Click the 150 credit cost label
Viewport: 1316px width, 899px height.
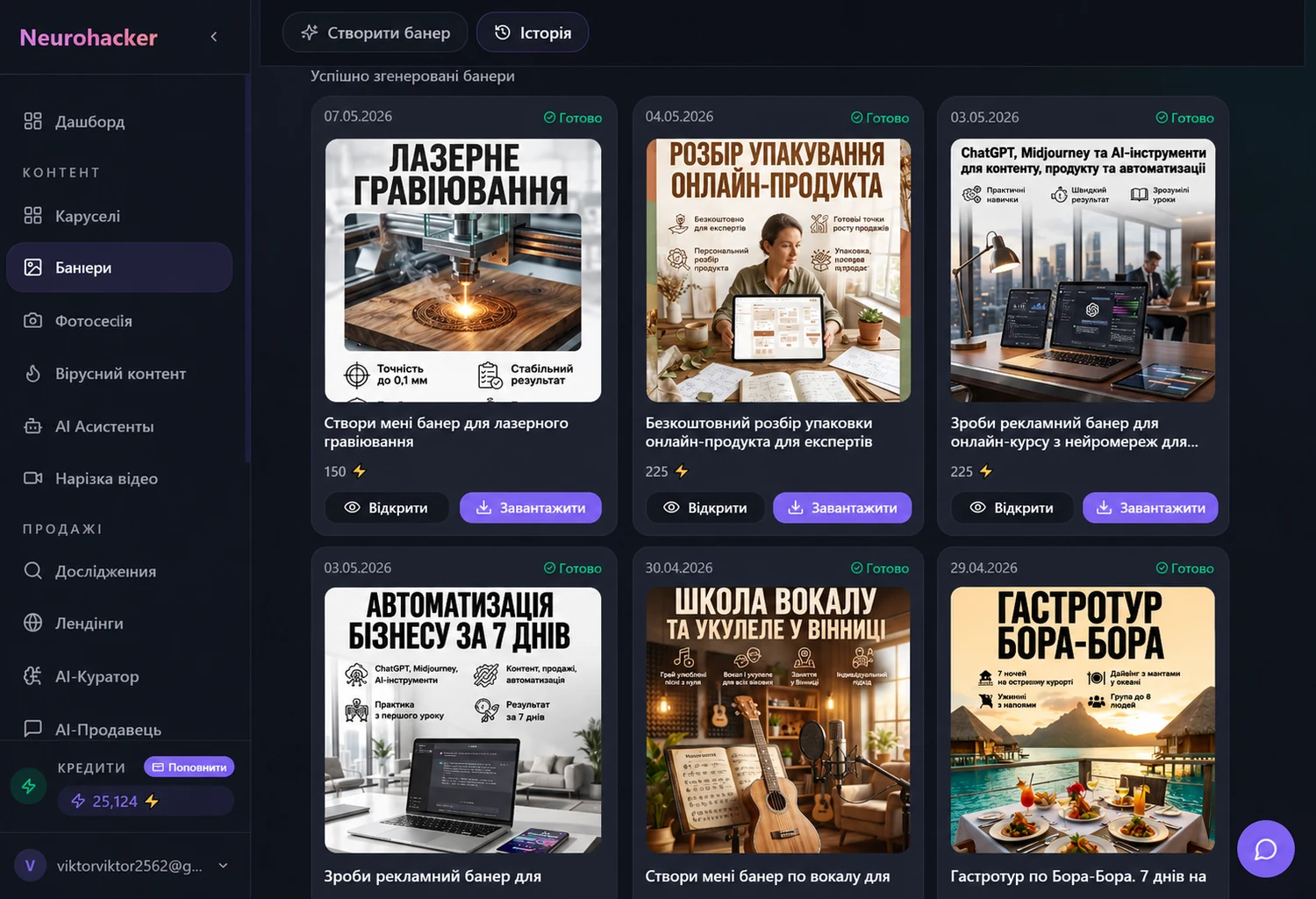coord(345,472)
